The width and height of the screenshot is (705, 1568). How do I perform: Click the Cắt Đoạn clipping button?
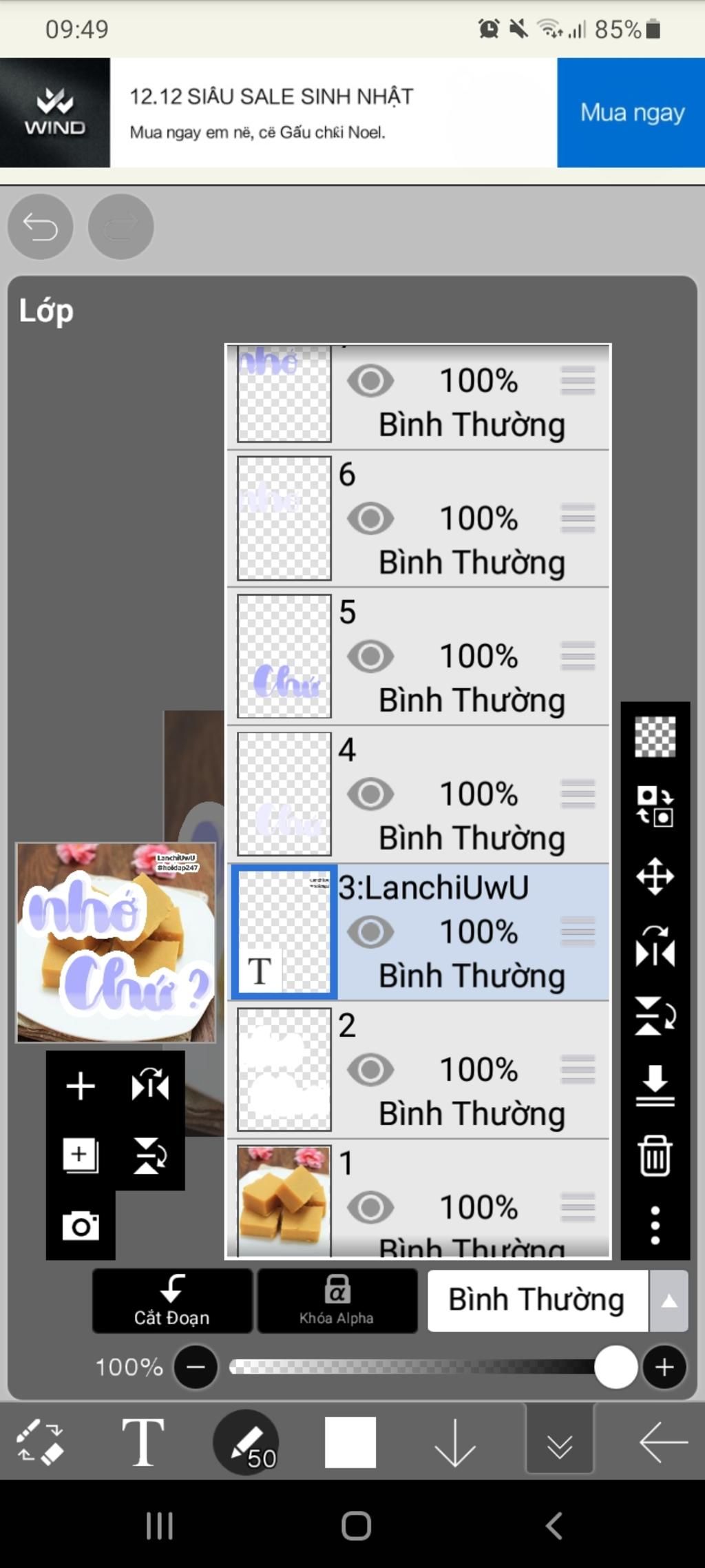point(172,1301)
